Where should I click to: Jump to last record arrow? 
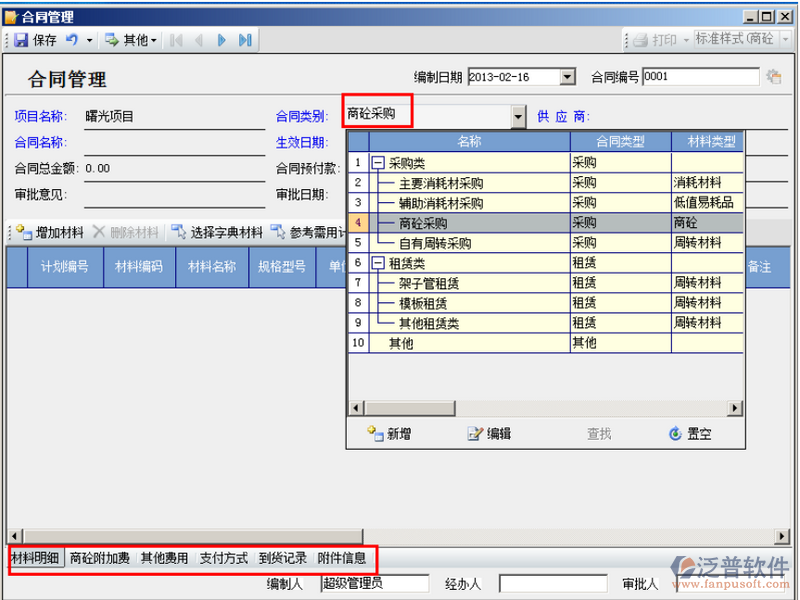(244, 40)
